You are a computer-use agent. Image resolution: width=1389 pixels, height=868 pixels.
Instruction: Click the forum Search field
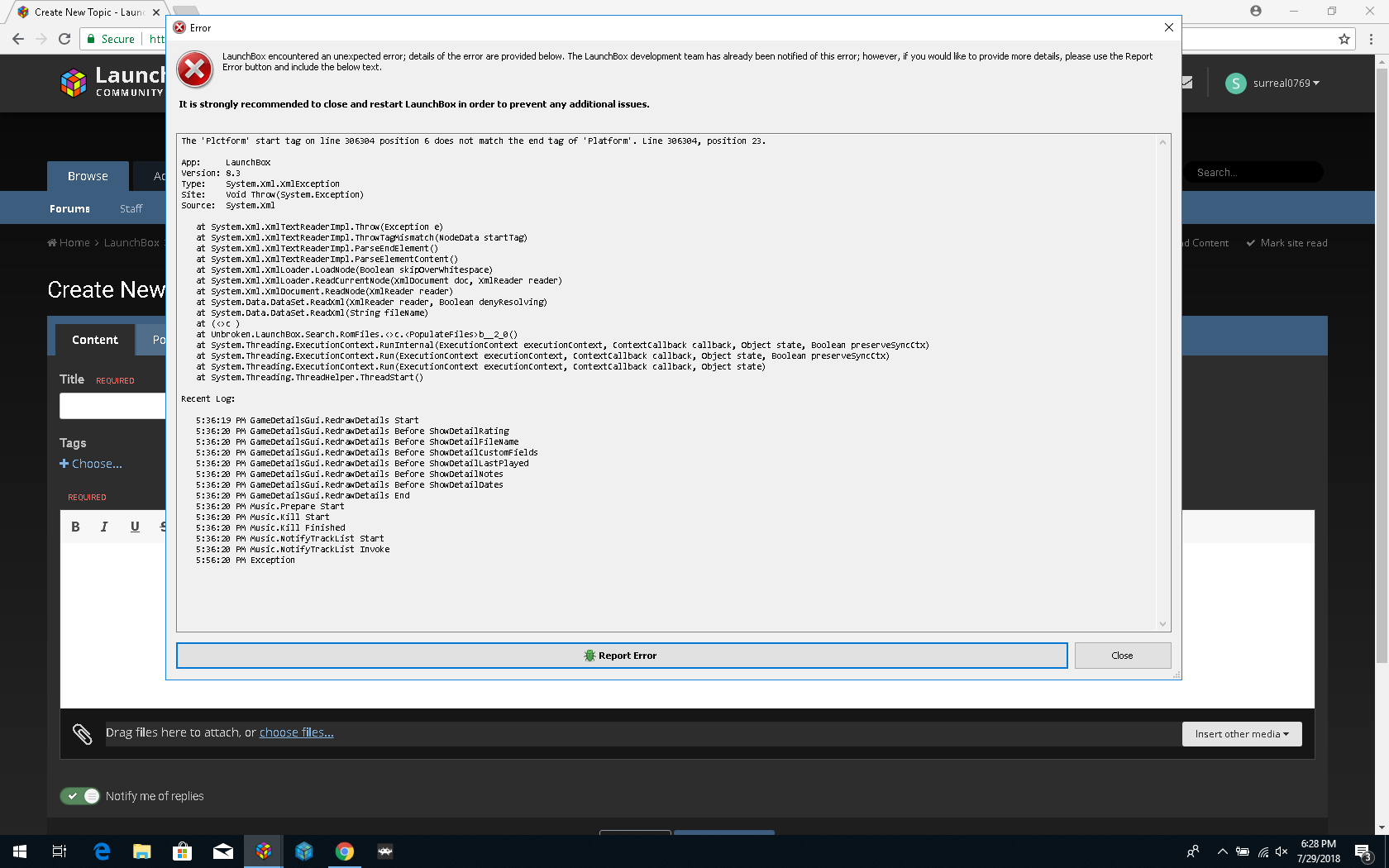(x=1255, y=173)
